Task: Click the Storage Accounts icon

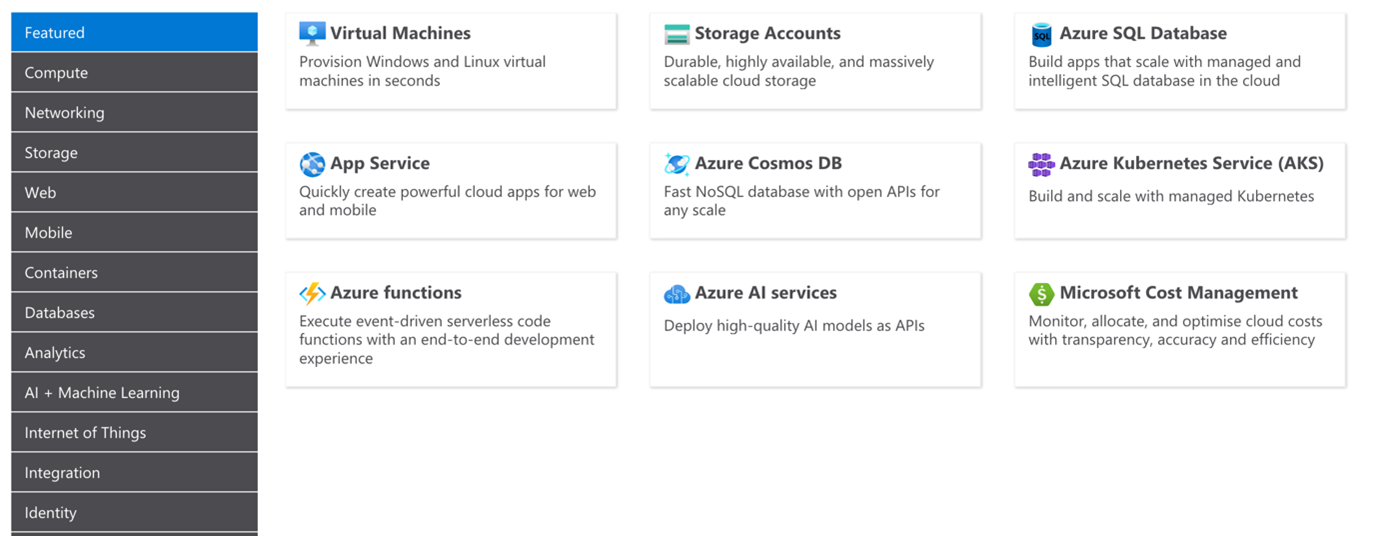Action: (677, 34)
